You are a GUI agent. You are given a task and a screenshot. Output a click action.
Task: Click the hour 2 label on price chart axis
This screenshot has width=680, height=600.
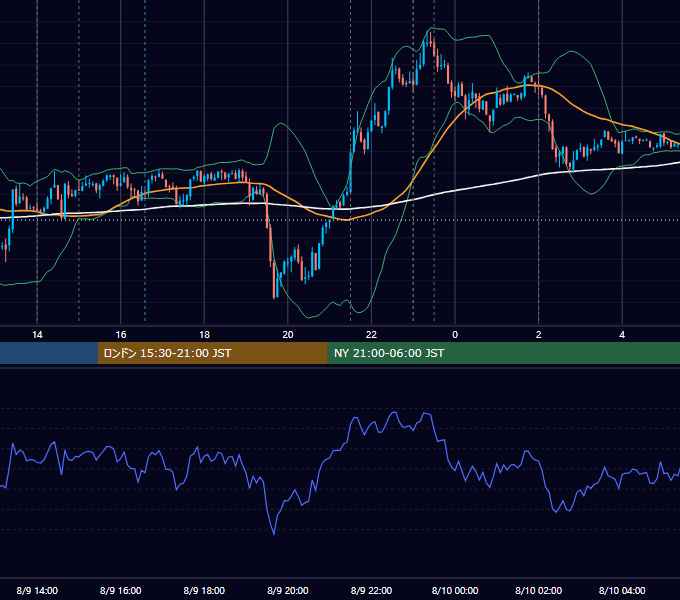pyautogui.click(x=539, y=335)
